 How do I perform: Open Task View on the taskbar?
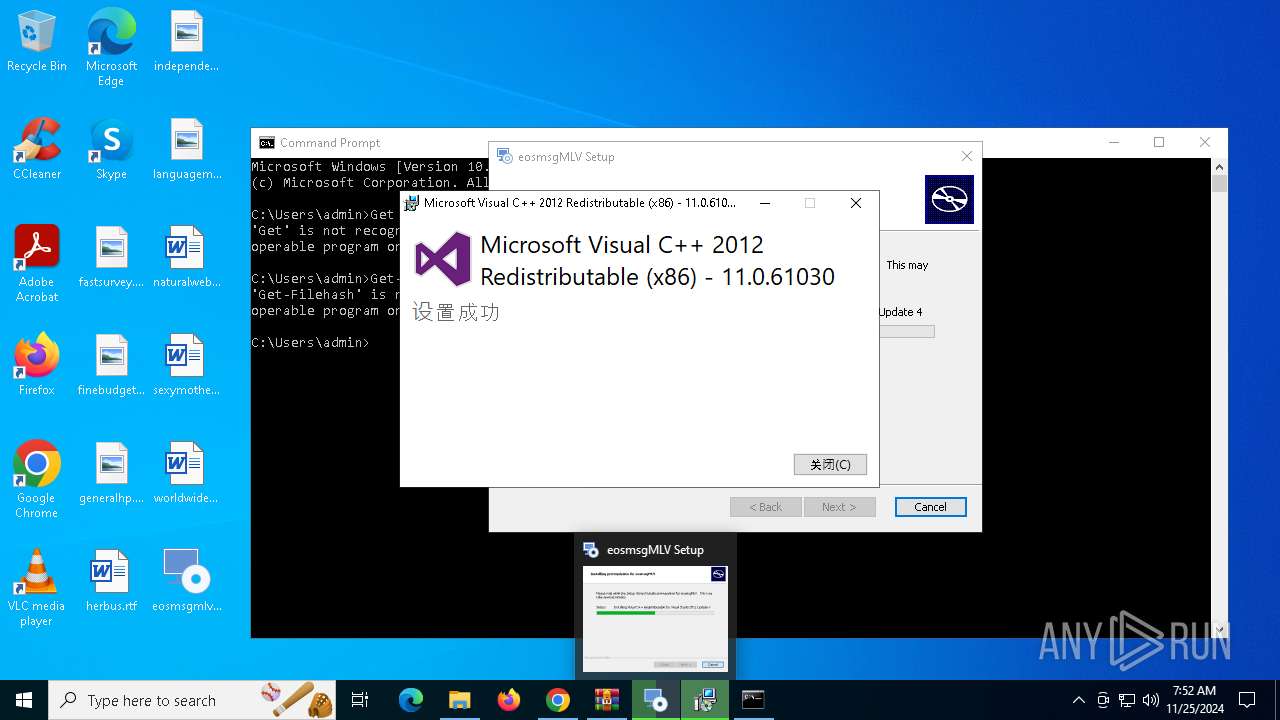point(360,700)
